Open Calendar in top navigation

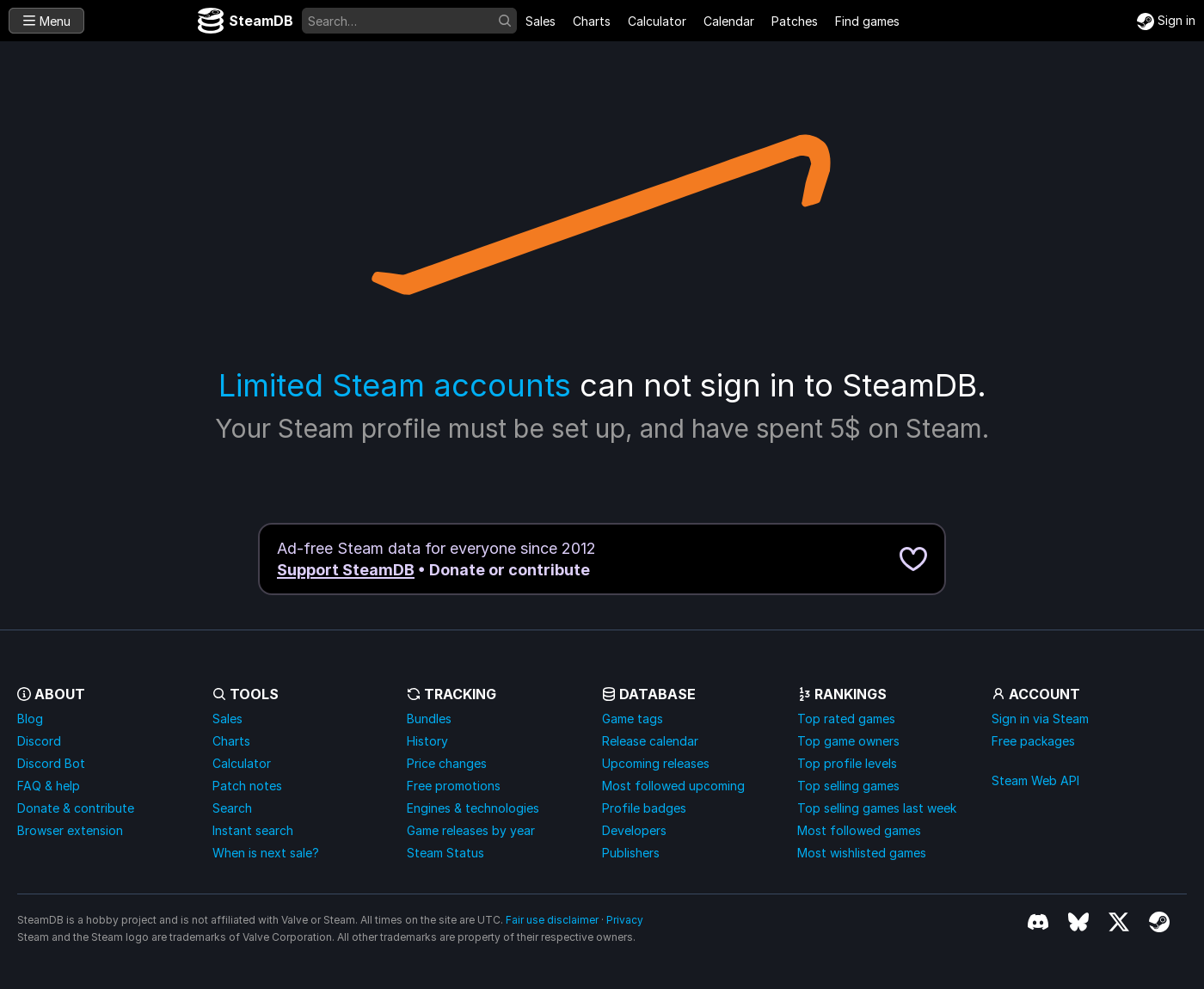click(x=728, y=21)
